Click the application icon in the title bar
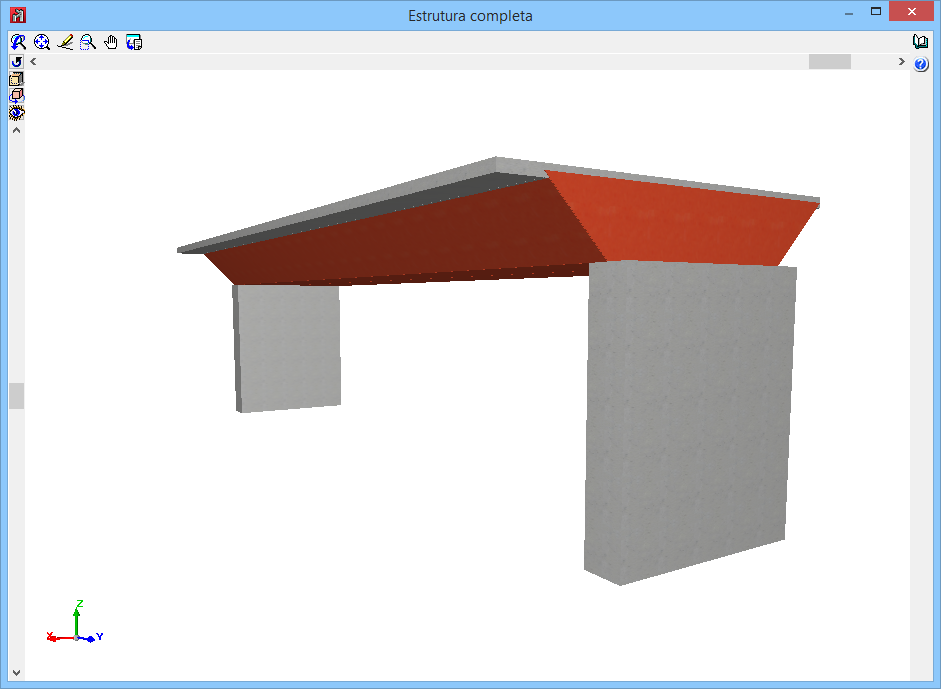Screen dimensions: 941x689 click(x=19, y=15)
